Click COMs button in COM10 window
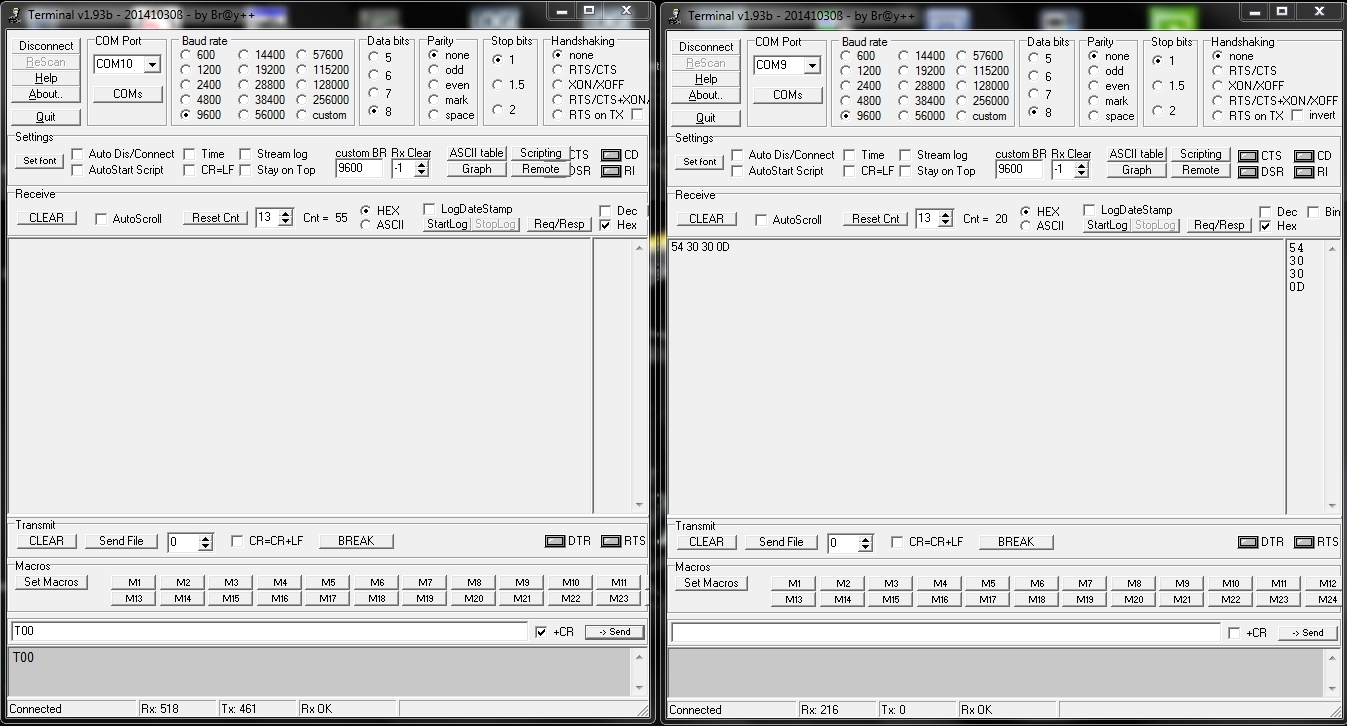1347x726 pixels. point(127,94)
